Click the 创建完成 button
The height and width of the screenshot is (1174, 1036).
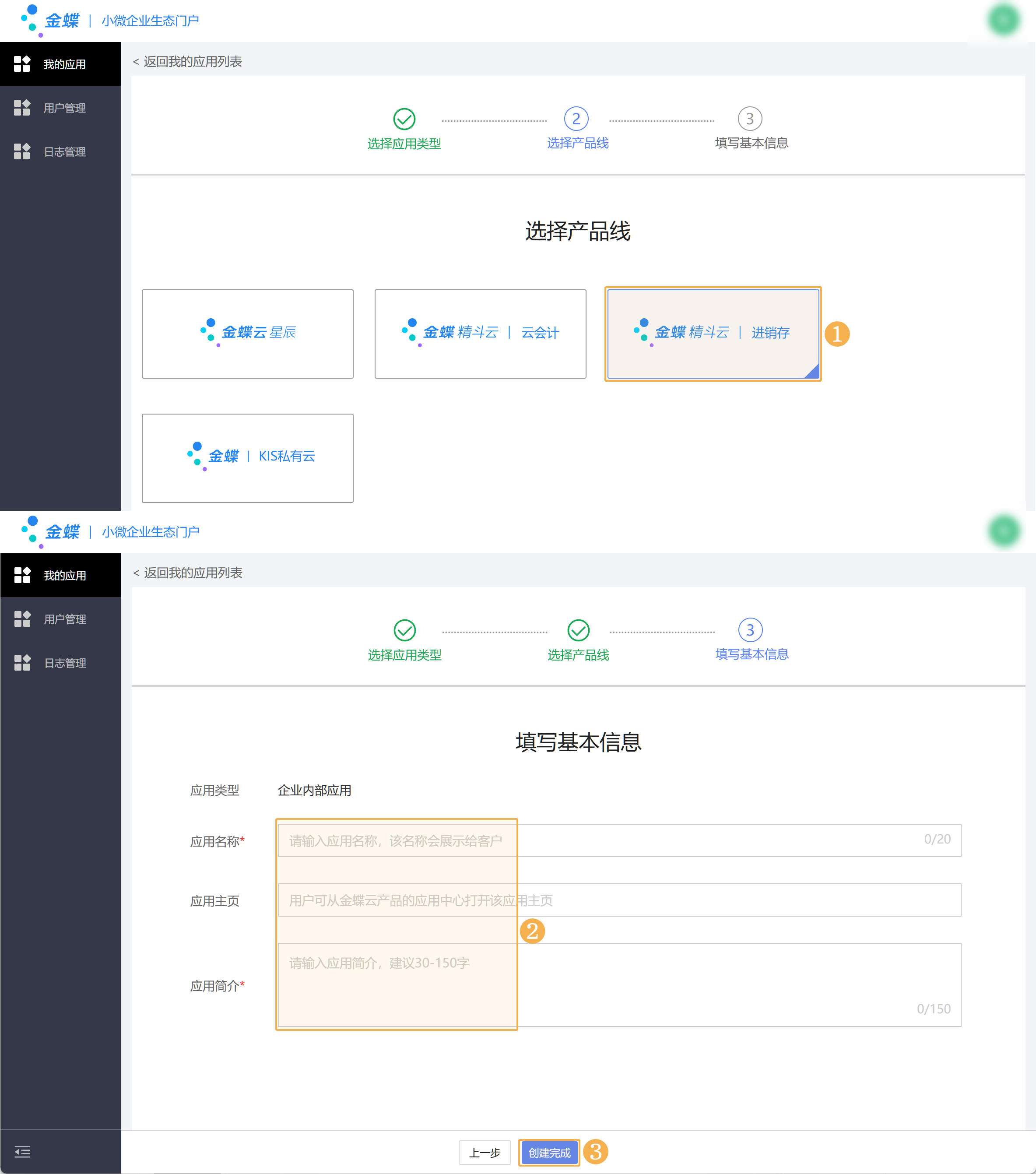pyautogui.click(x=549, y=1152)
